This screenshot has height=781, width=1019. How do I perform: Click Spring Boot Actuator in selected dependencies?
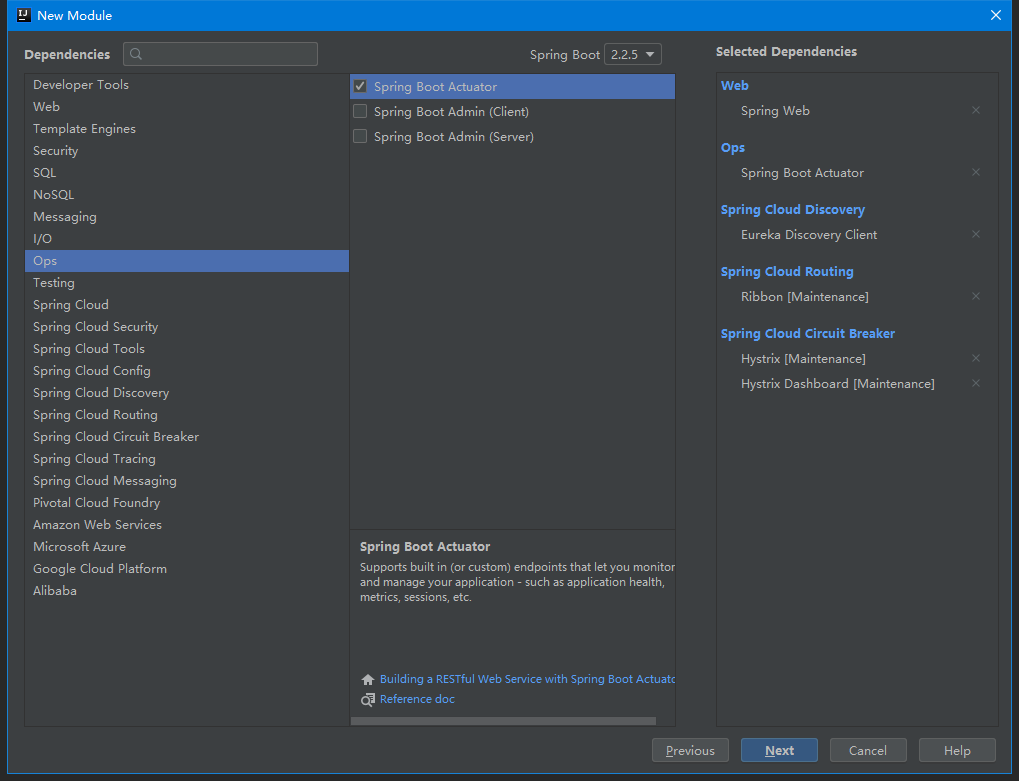803,173
